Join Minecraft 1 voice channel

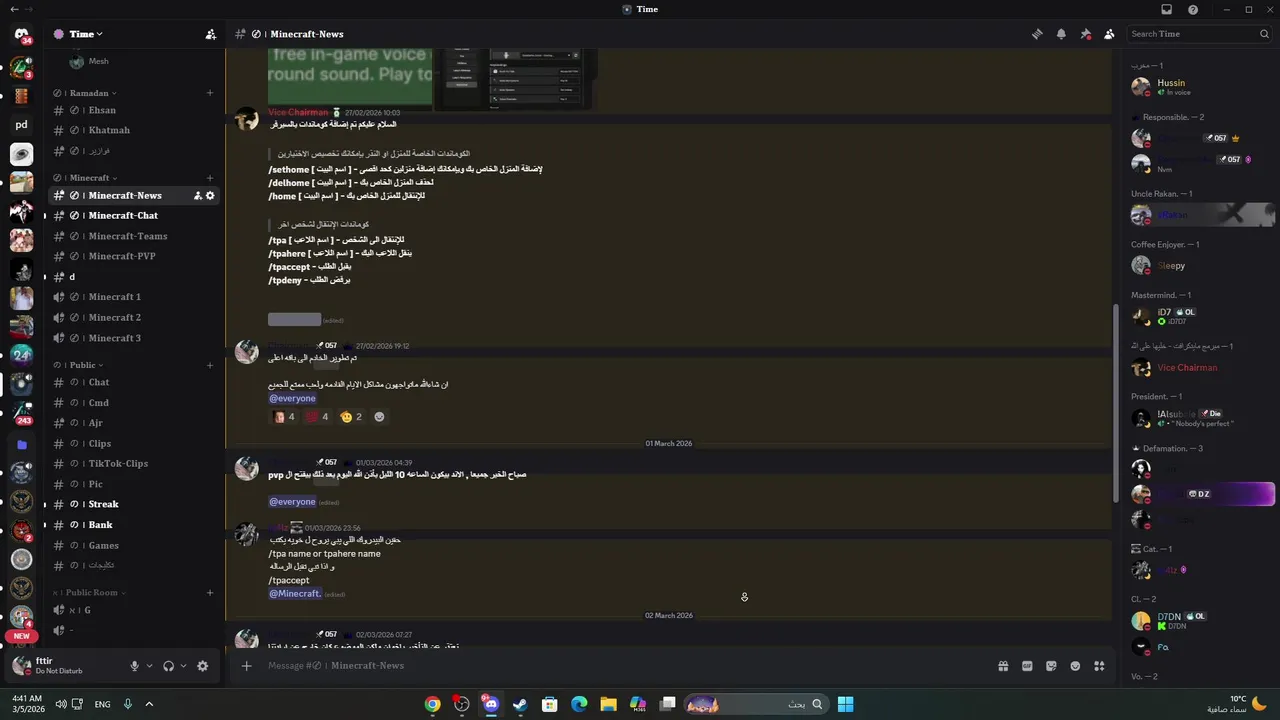132,297
